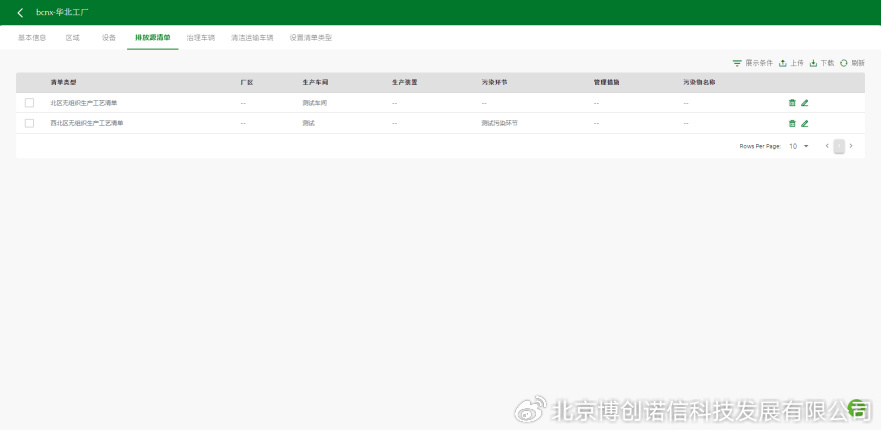This screenshot has width=882, height=431.
Task: Edit the 北区无组织生产工艺清单 row
Action: 804,103
